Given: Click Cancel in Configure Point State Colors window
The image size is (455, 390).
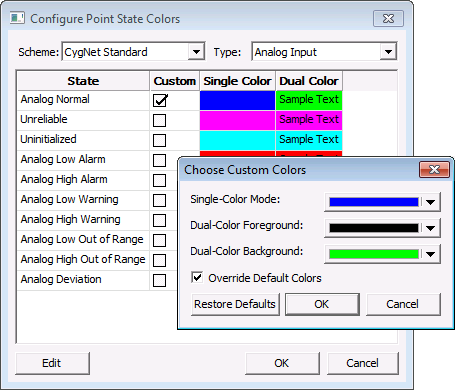Looking at the screenshot, I should (x=363, y=363).
